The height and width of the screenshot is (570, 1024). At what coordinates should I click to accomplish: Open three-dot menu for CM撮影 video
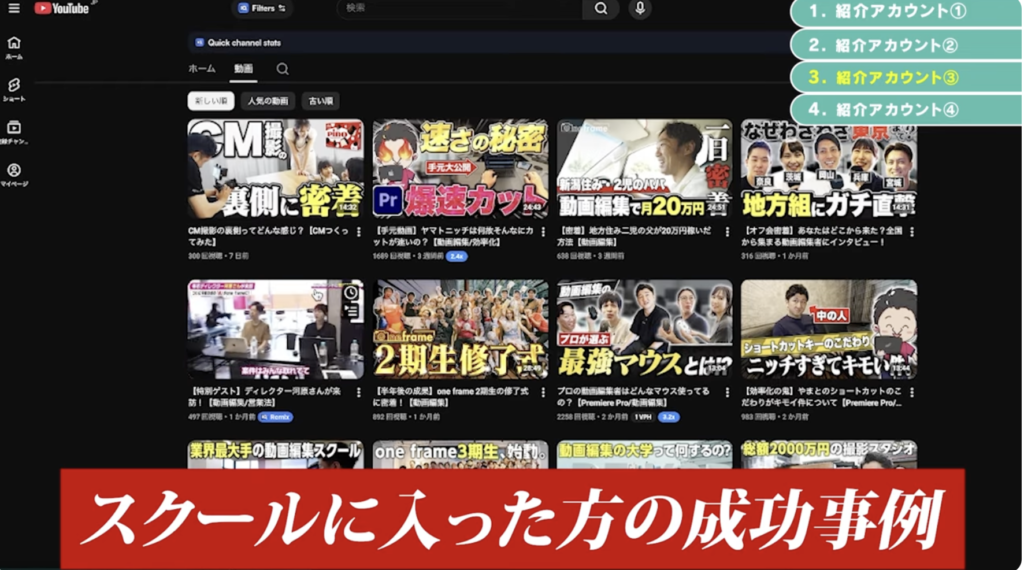359,234
